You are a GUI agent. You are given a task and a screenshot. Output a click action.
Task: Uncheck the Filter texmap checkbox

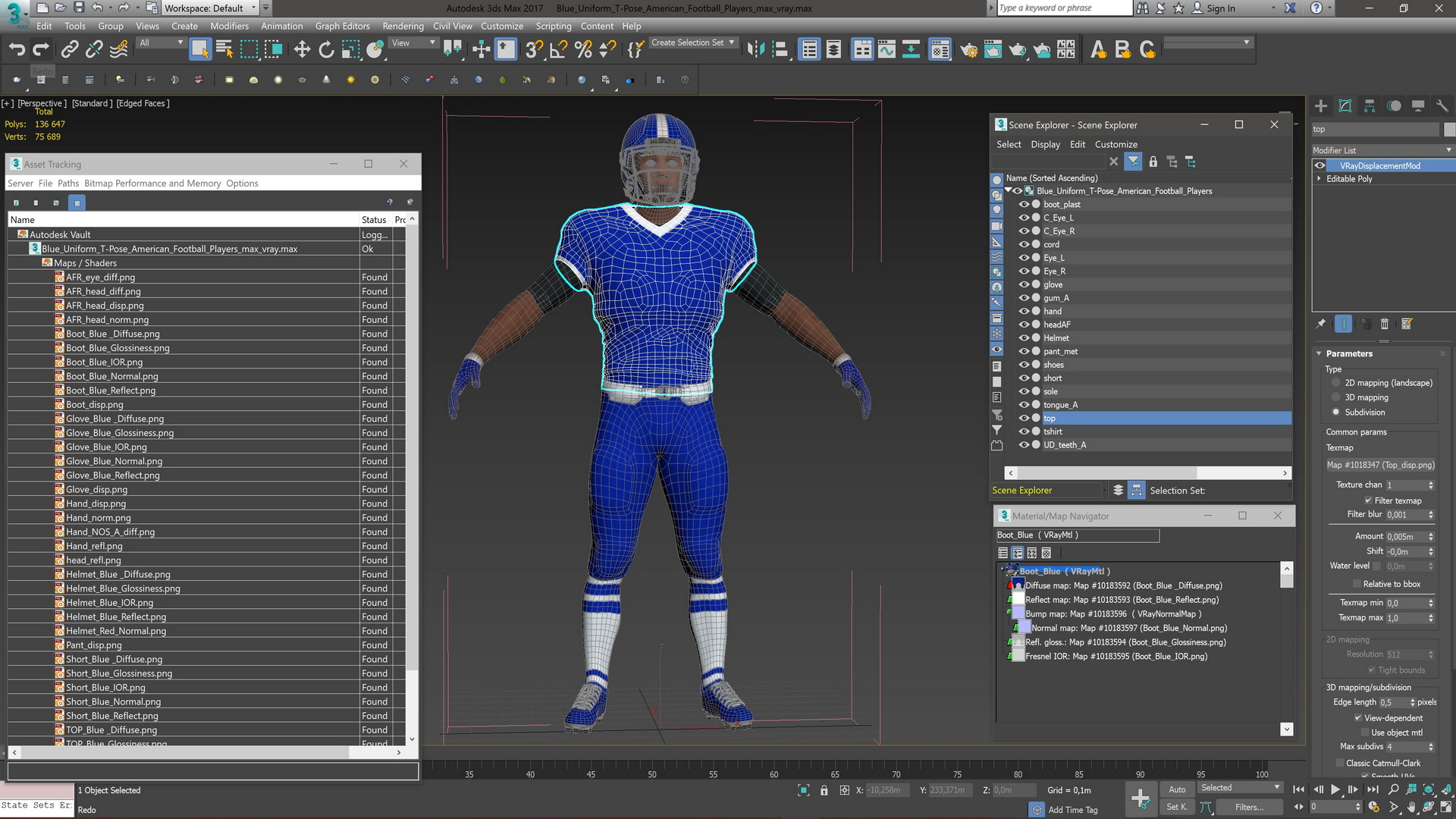coord(1368,500)
